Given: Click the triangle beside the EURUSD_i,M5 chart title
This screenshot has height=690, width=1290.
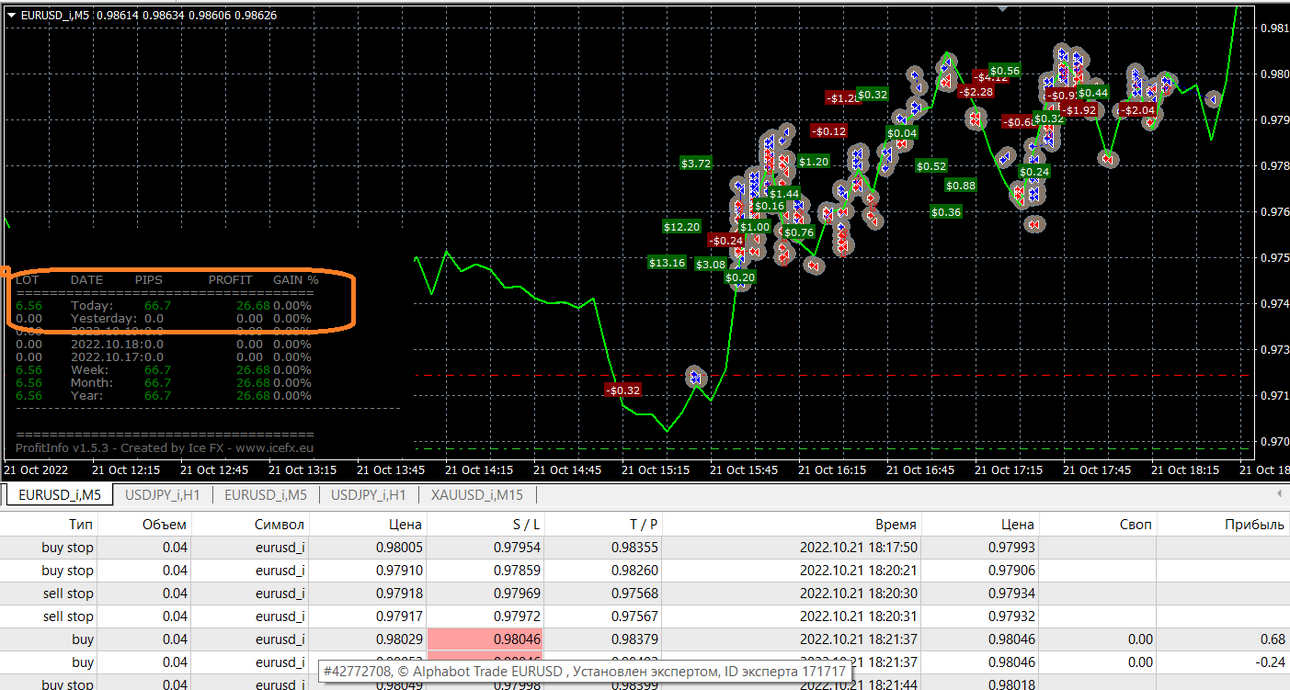Looking at the screenshot, I should click(x=11, y=15).
